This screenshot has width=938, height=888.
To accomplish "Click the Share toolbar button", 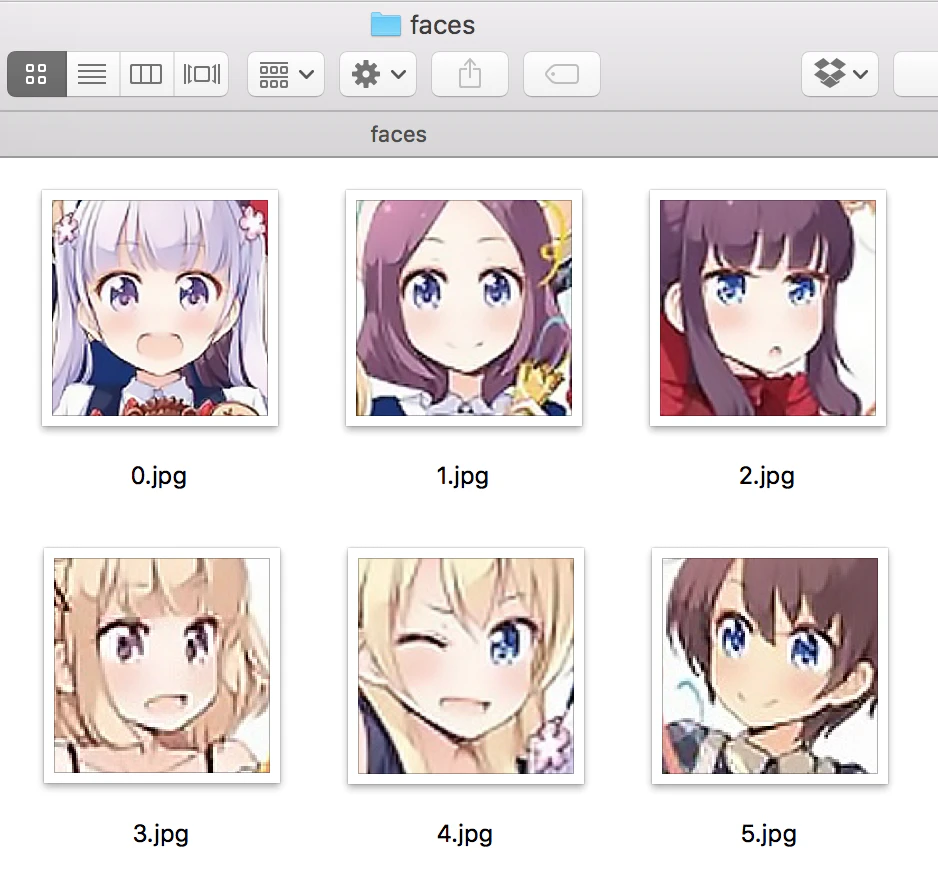I will [x=470, y=74].
